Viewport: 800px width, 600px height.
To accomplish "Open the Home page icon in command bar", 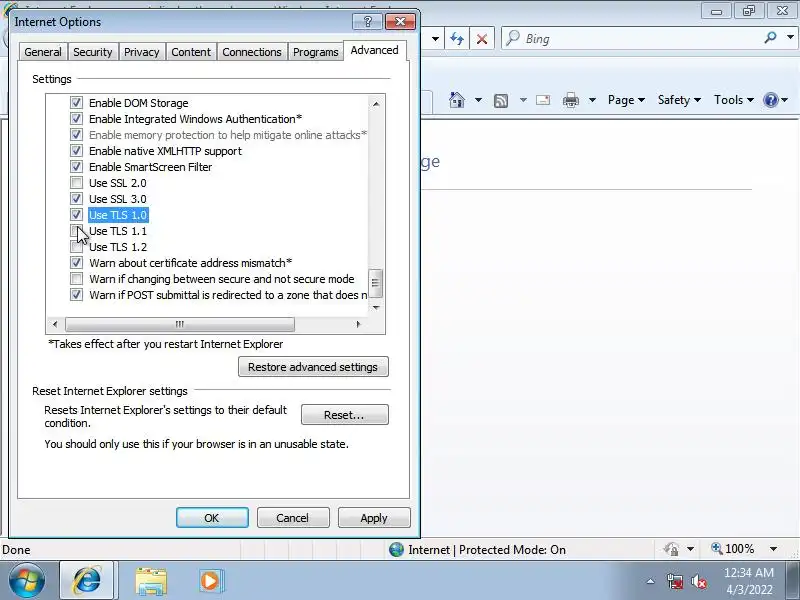I will click(x=457, y=99).
